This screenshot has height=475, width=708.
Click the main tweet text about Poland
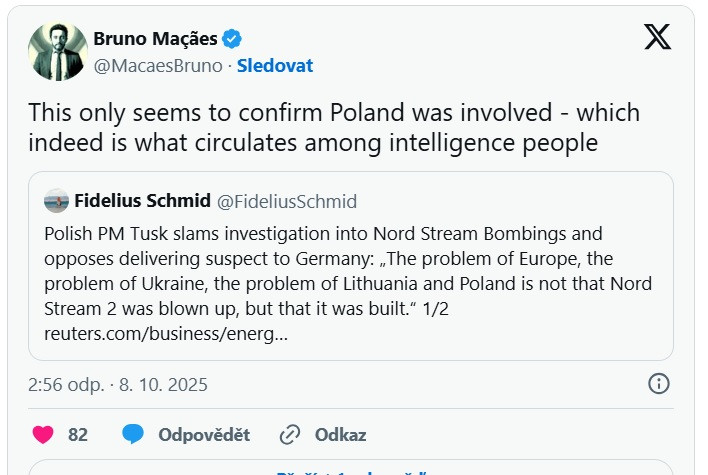click(333, 127)
